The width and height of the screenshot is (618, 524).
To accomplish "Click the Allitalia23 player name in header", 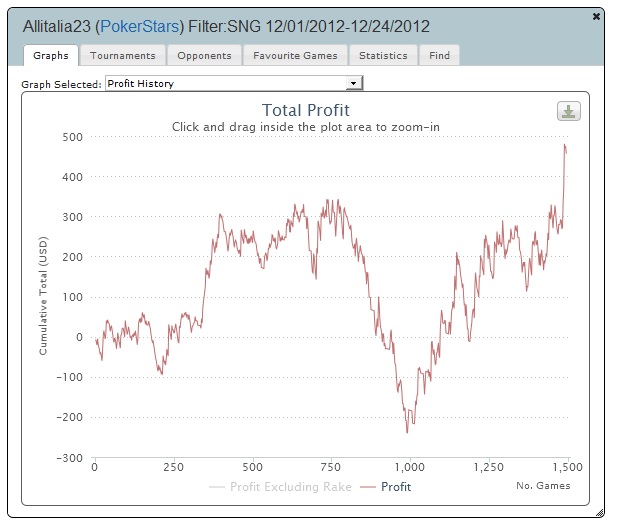I will (x=62, y=18).
